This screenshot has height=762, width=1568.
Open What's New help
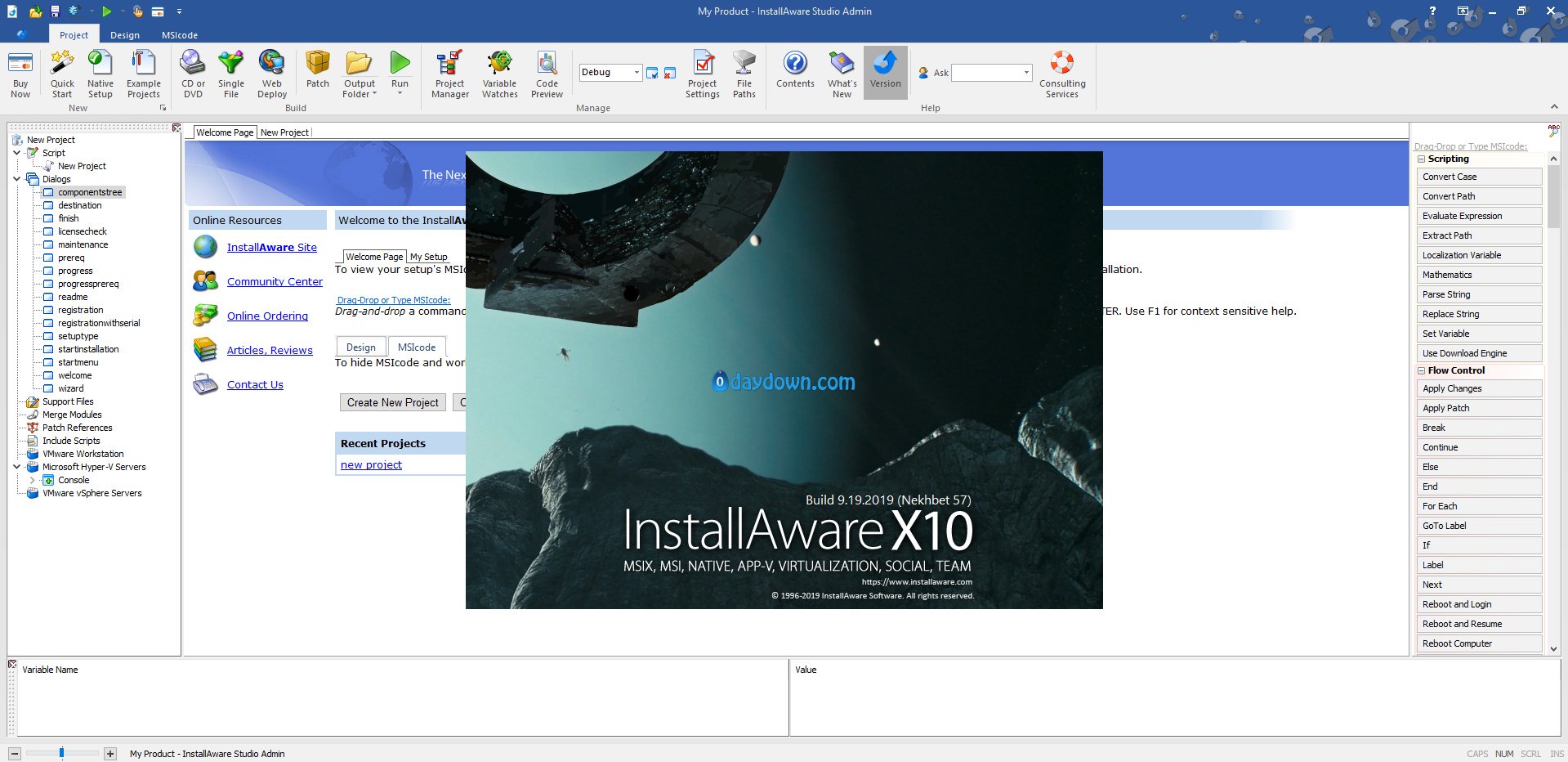coord(842,74)
